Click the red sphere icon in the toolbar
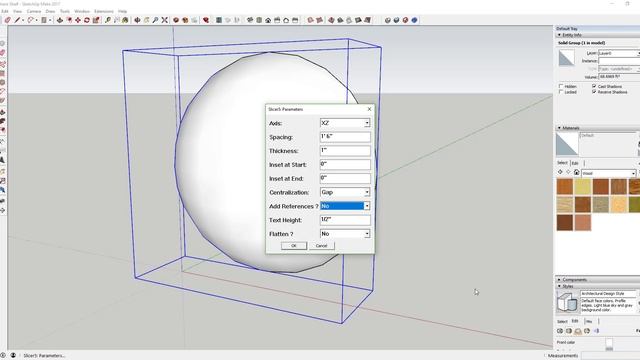 coord(405,20)
